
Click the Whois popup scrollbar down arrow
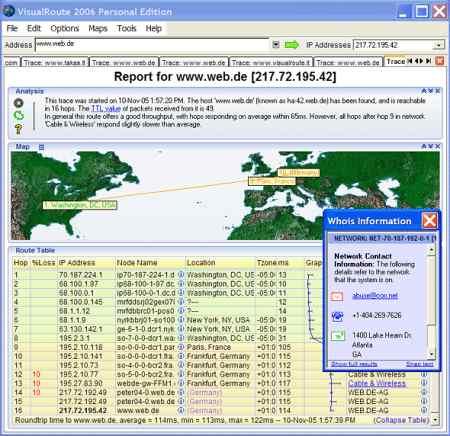pyautogui.click(x=432, y=355)
